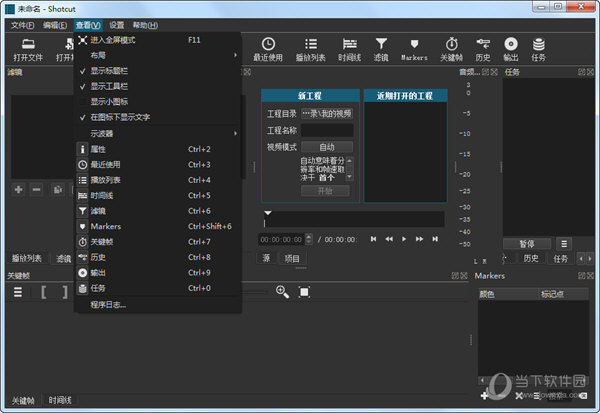Click the tab-scroll left arrow near 任务 tab

click(581, 259)
